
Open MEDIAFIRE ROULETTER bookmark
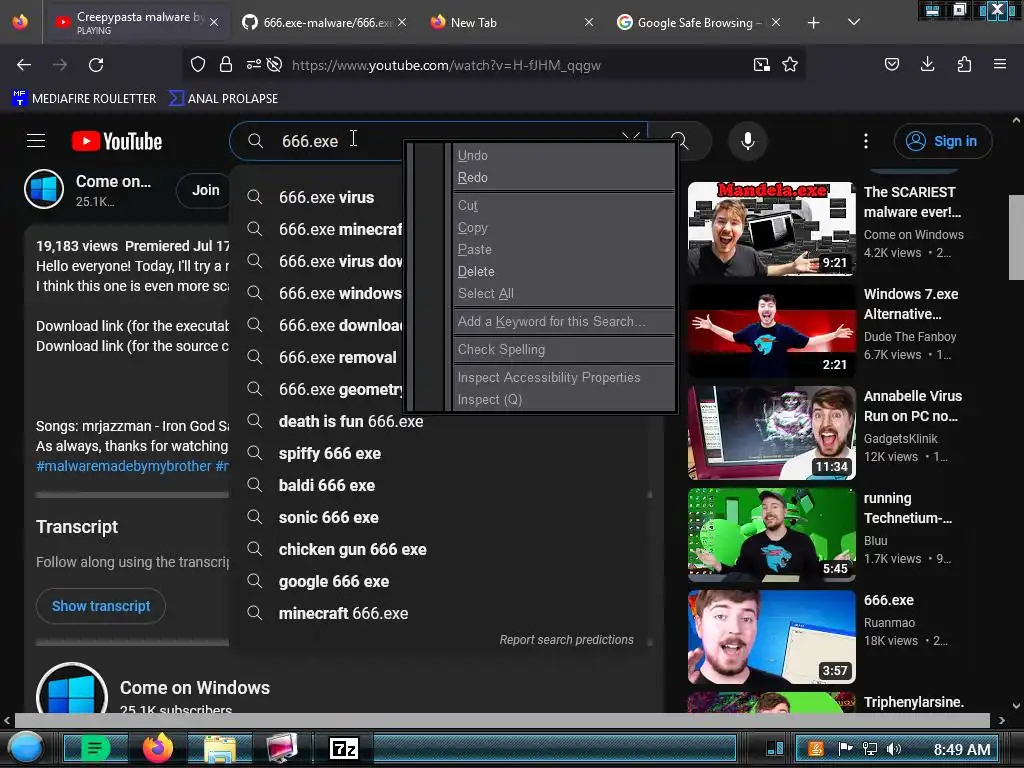[x=84, y=99]
